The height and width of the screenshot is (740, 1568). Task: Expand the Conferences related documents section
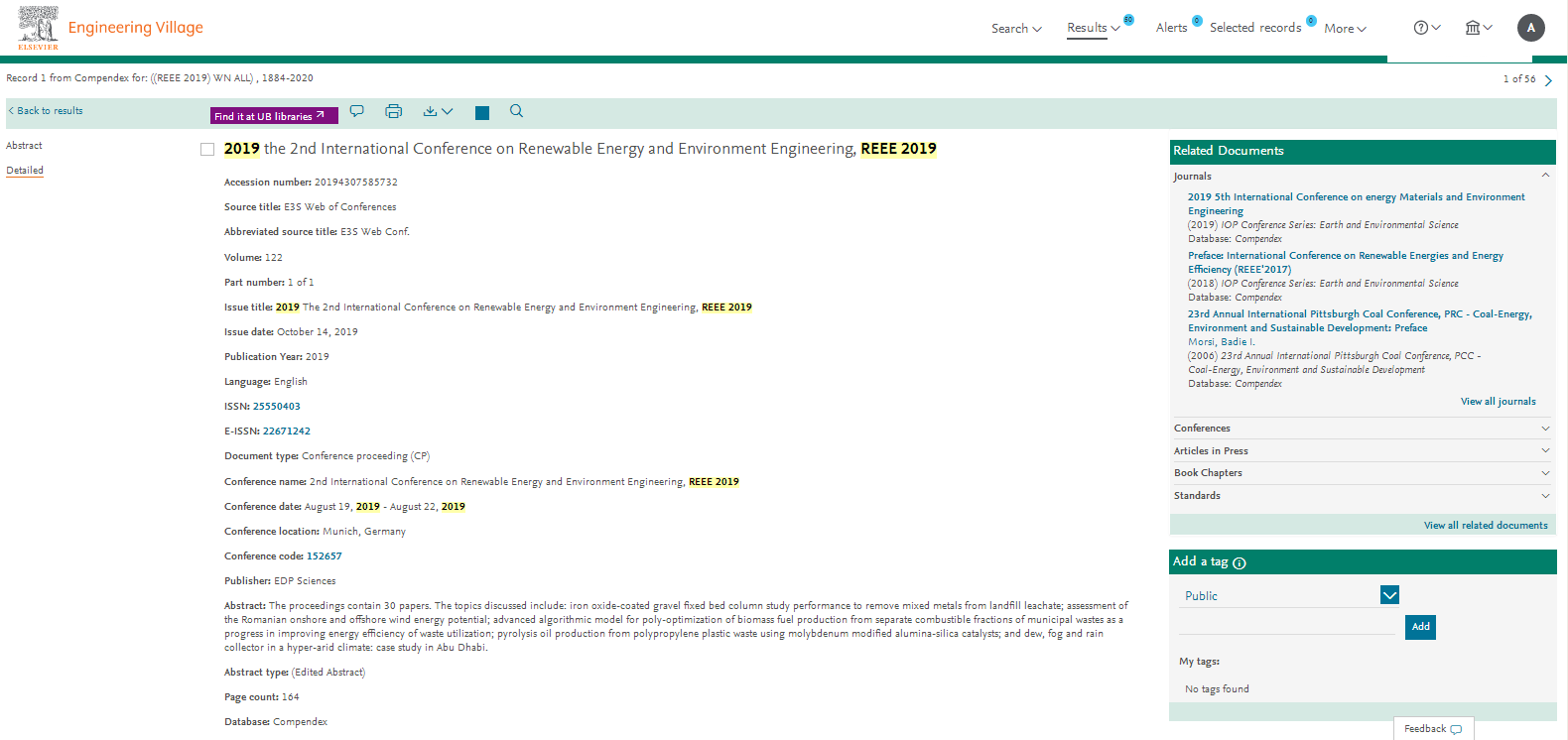tap(1360, 429)
